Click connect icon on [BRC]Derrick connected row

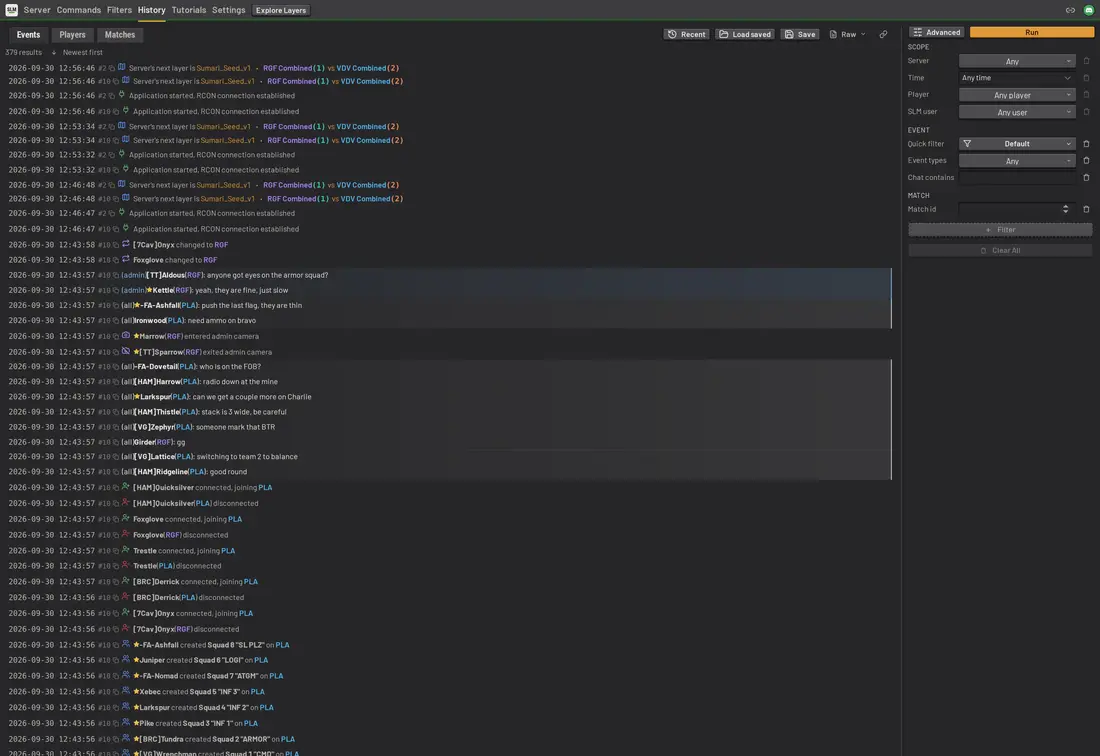point(126,580)
